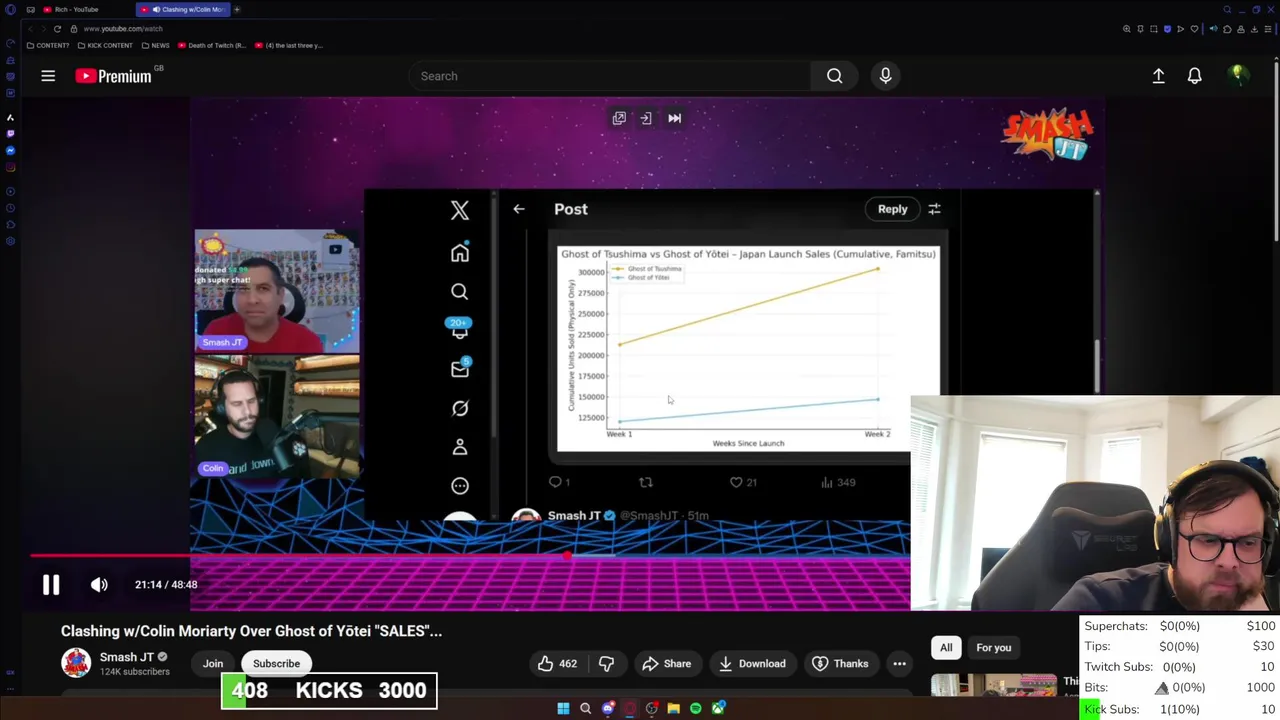Select the All filter chip

pyautogui.click(x=946, y=648)
